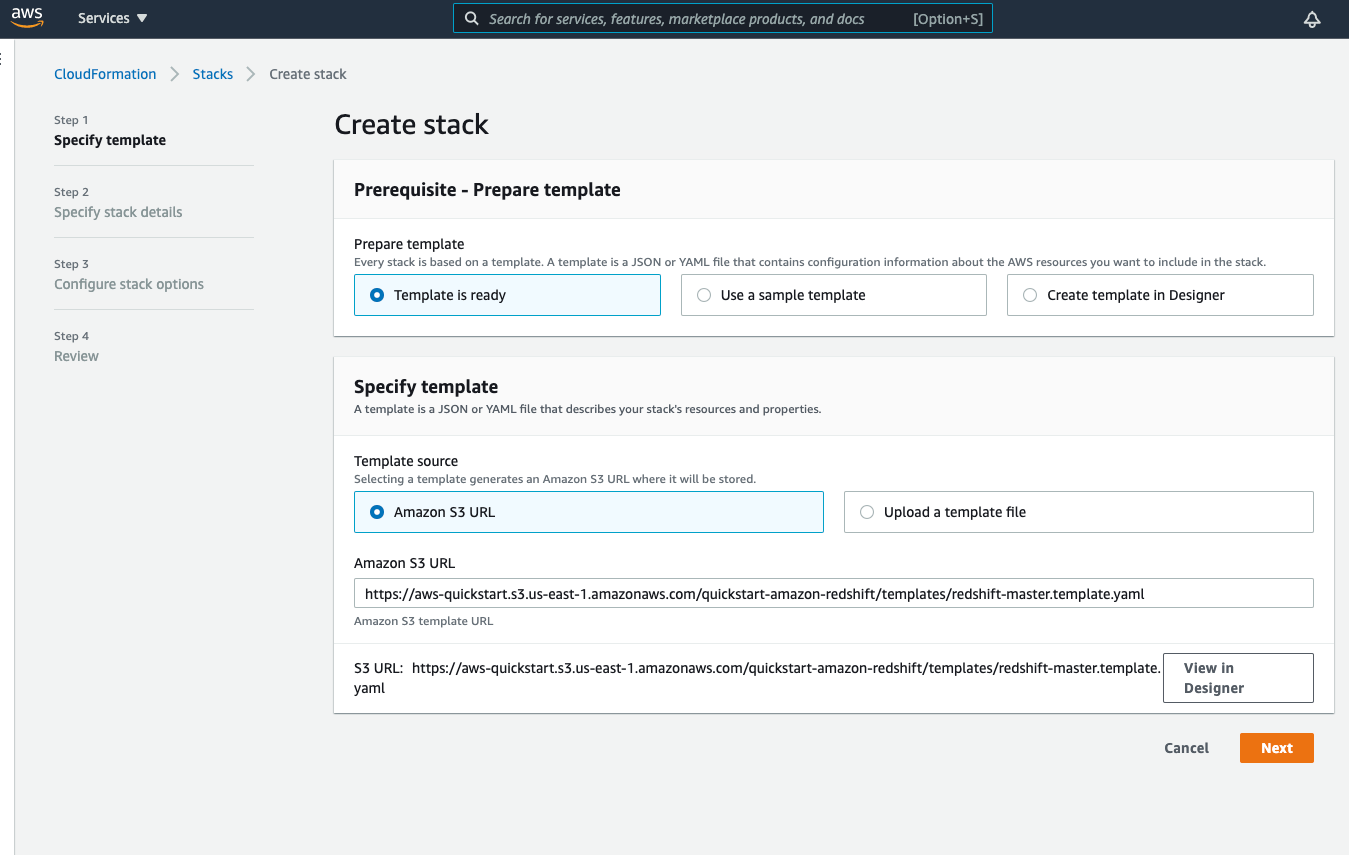Expand the collapsed left side navigation handle
This screenshot has width=1349, height=855.
pyautogui.click(x=3, y=59)
